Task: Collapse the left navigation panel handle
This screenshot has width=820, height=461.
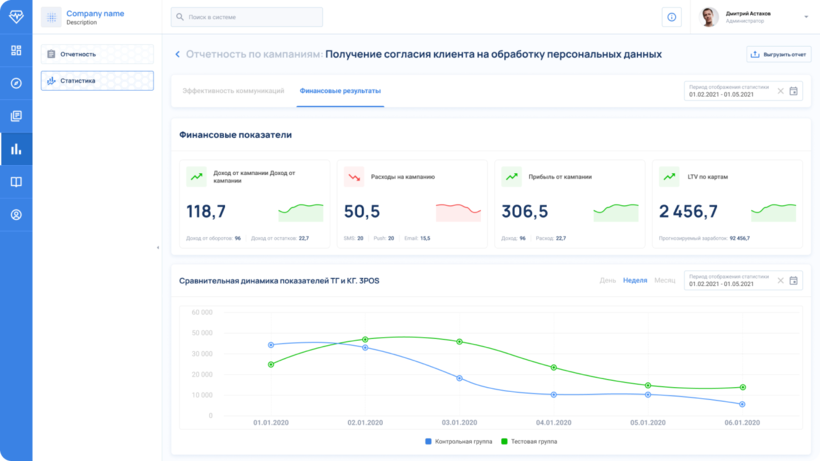Action: (158, 247)
